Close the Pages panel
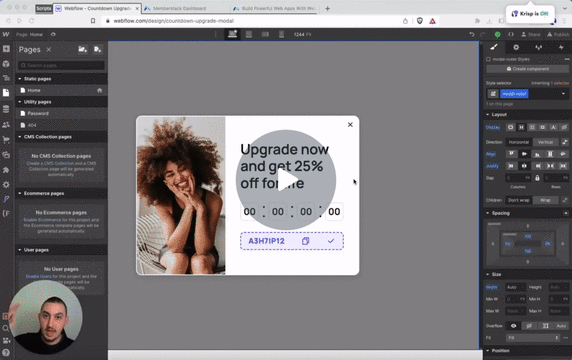Image resolution: width=572 pixels, height=360 pixels. point(49,49)
